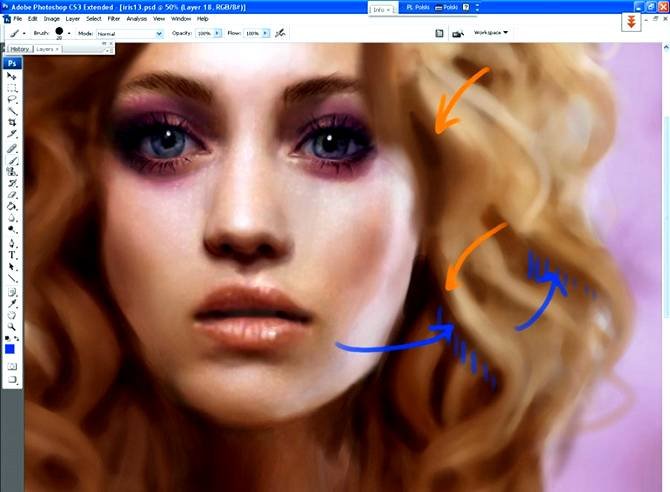Select the Crop tool

pyautogui.click(x=11, y=122)
